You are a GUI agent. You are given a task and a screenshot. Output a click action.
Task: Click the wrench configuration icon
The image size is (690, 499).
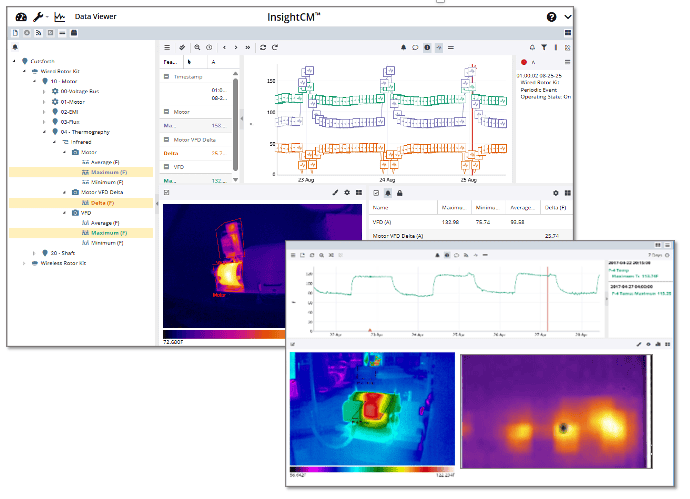[38, 17]
